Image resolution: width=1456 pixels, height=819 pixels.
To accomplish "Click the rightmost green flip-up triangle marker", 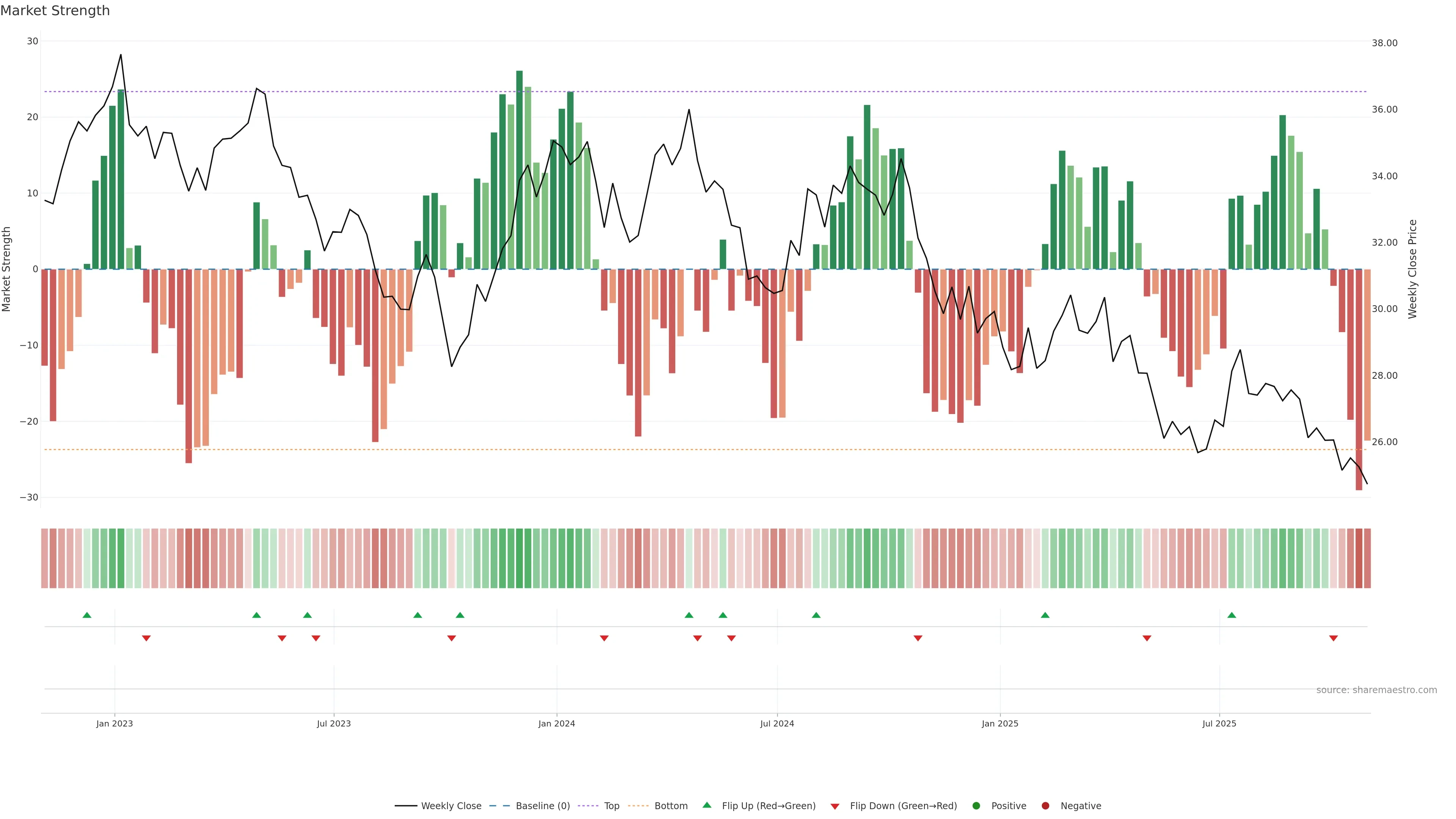I will pos(1232,615).
